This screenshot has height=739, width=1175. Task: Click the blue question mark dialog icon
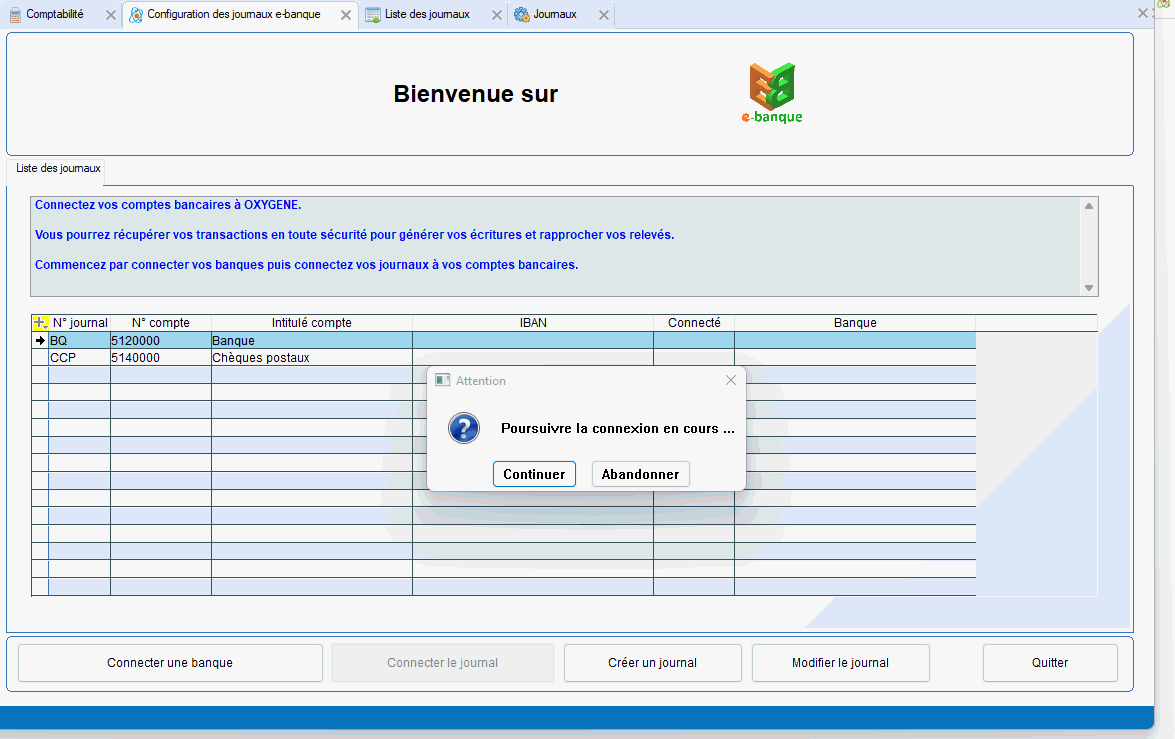click(464, 428)
